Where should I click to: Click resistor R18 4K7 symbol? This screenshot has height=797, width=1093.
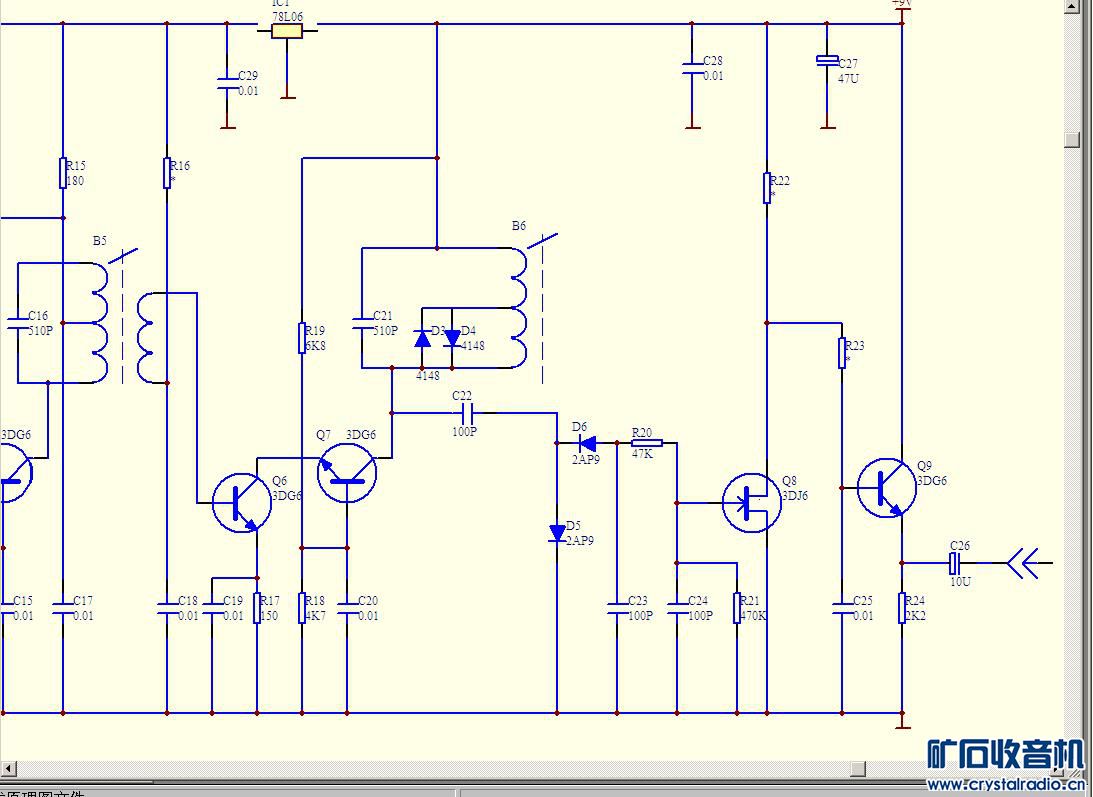click(x=302, y=608)
